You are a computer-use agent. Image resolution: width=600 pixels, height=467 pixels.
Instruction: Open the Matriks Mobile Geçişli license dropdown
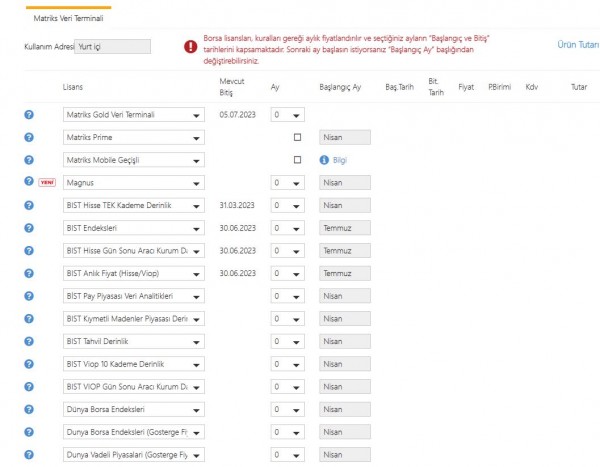[x=134, y=160]
